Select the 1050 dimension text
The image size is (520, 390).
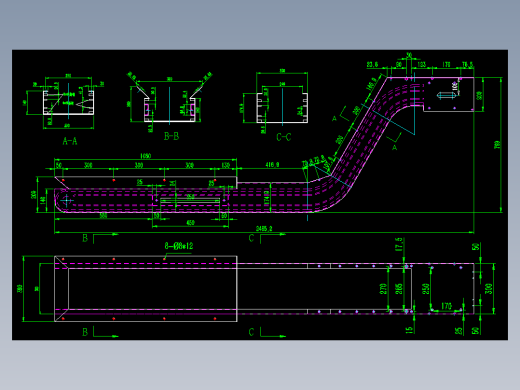(146, 156)
